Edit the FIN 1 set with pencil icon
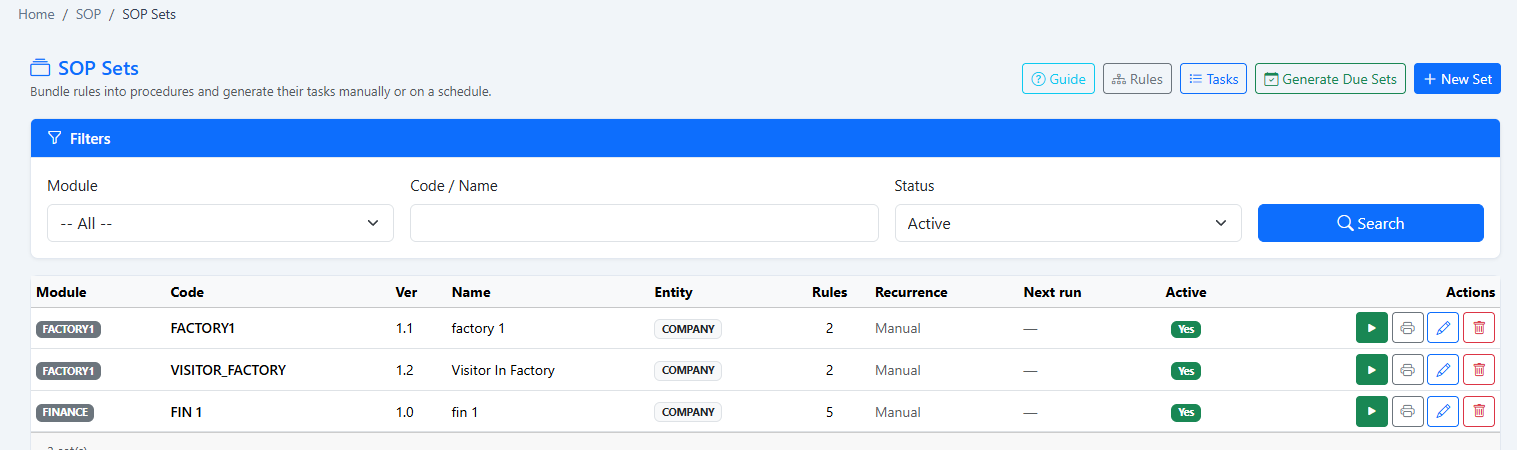Screen dimensions: 1517x450 click(x=1443, y=411)
